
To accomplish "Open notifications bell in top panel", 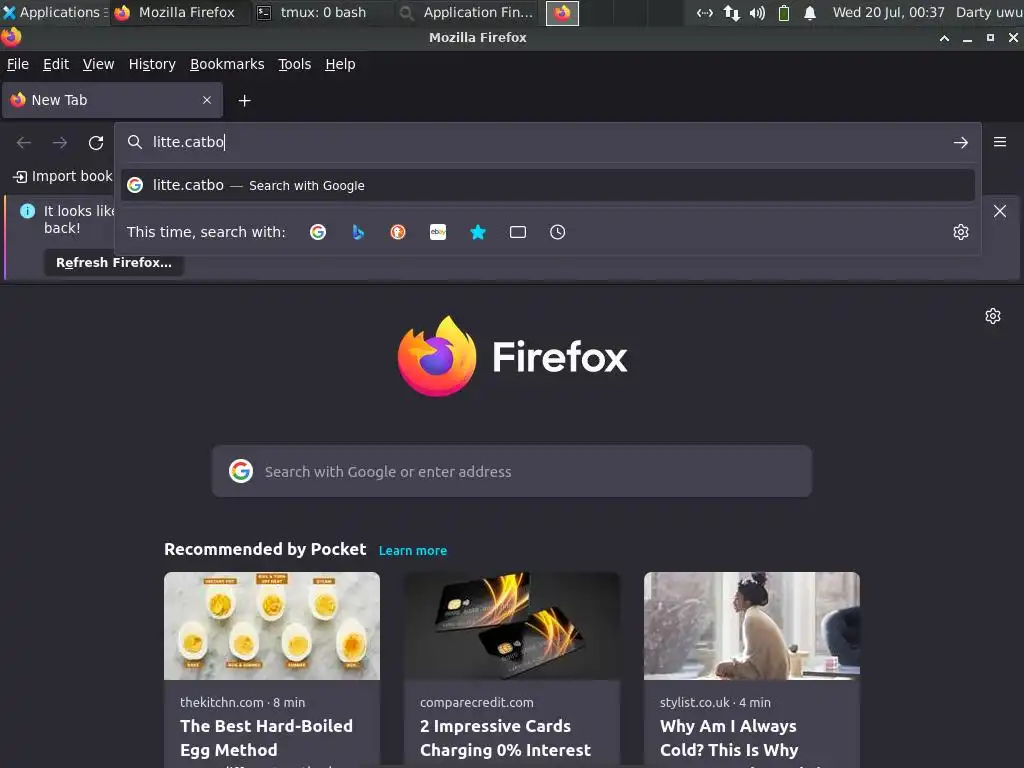I will point(810,13).
